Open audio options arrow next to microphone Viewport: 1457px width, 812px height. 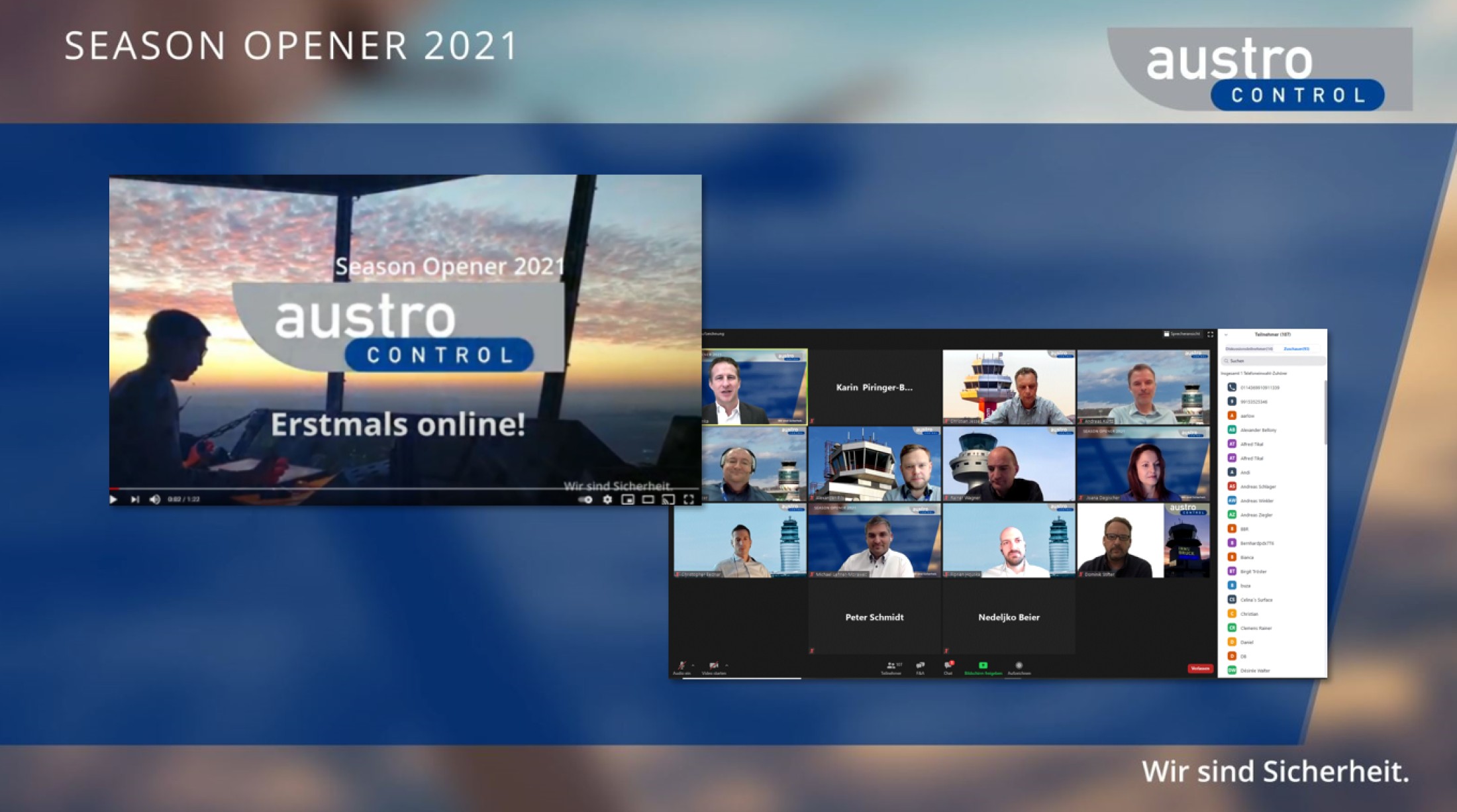pos(693,665)
